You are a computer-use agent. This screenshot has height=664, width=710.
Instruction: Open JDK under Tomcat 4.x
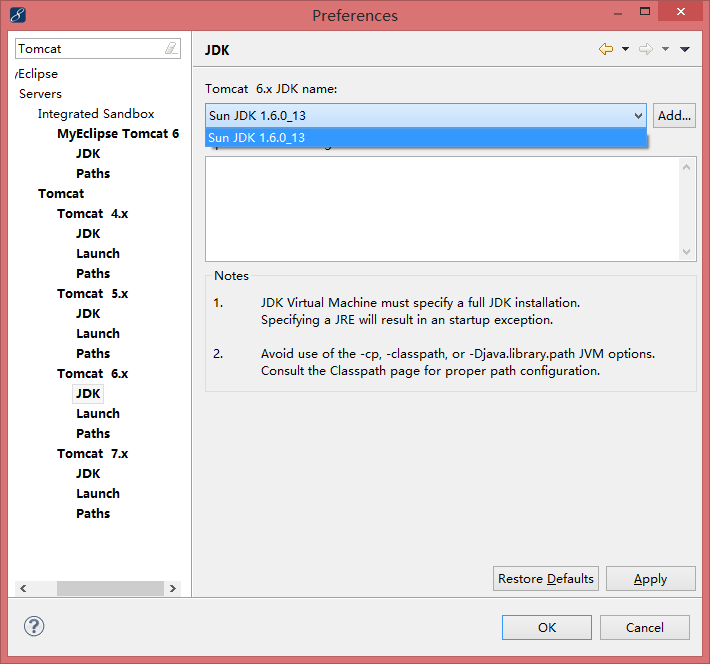pos(88,234)
